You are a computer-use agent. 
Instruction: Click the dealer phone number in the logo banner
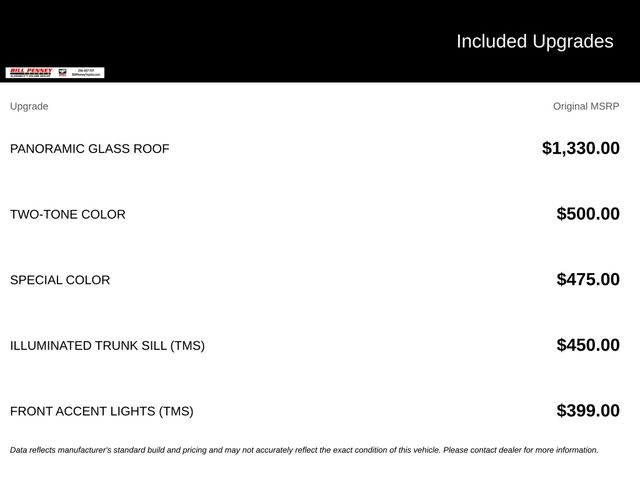coord(86,70)
